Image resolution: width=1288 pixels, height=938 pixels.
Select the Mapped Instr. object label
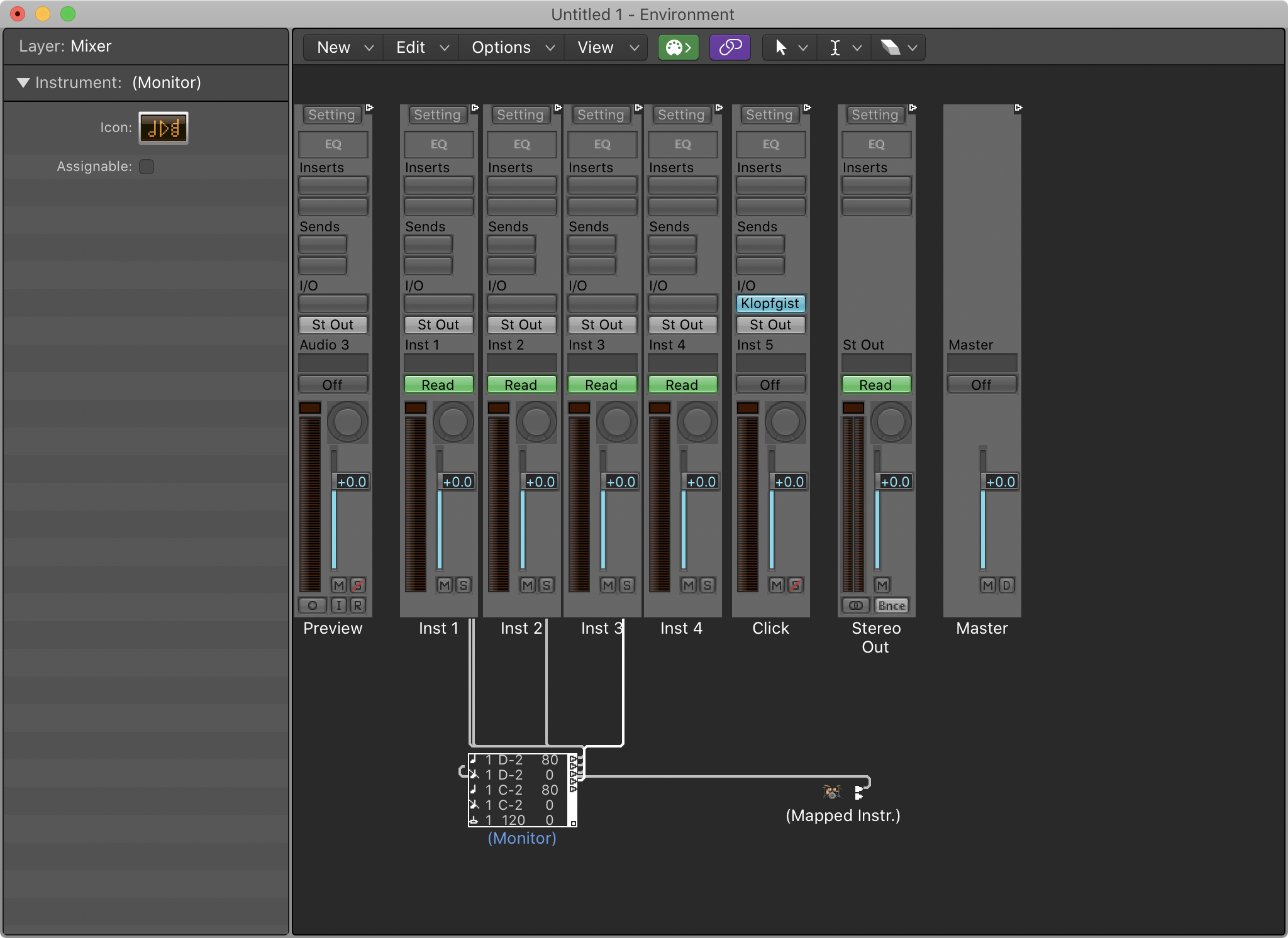(x=843, y=815)
